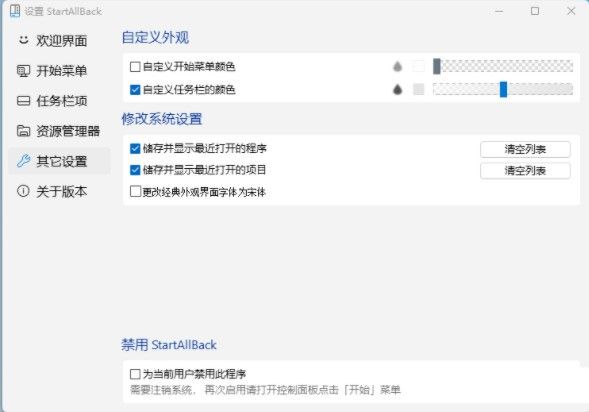Enable the 自定义开始菜单颜色 checkbox
The width and height of the screenshot is (589, 412).
[135, 67]
